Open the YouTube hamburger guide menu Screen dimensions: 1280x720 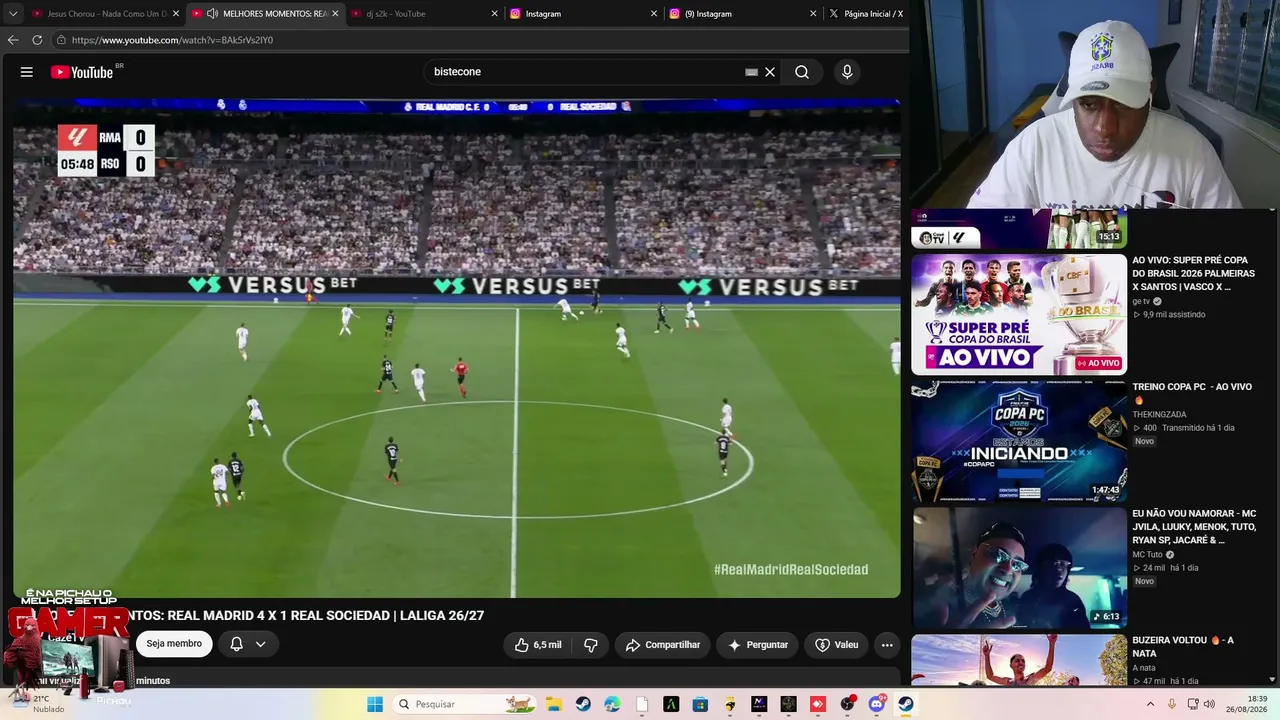click(x=27, y=72)
